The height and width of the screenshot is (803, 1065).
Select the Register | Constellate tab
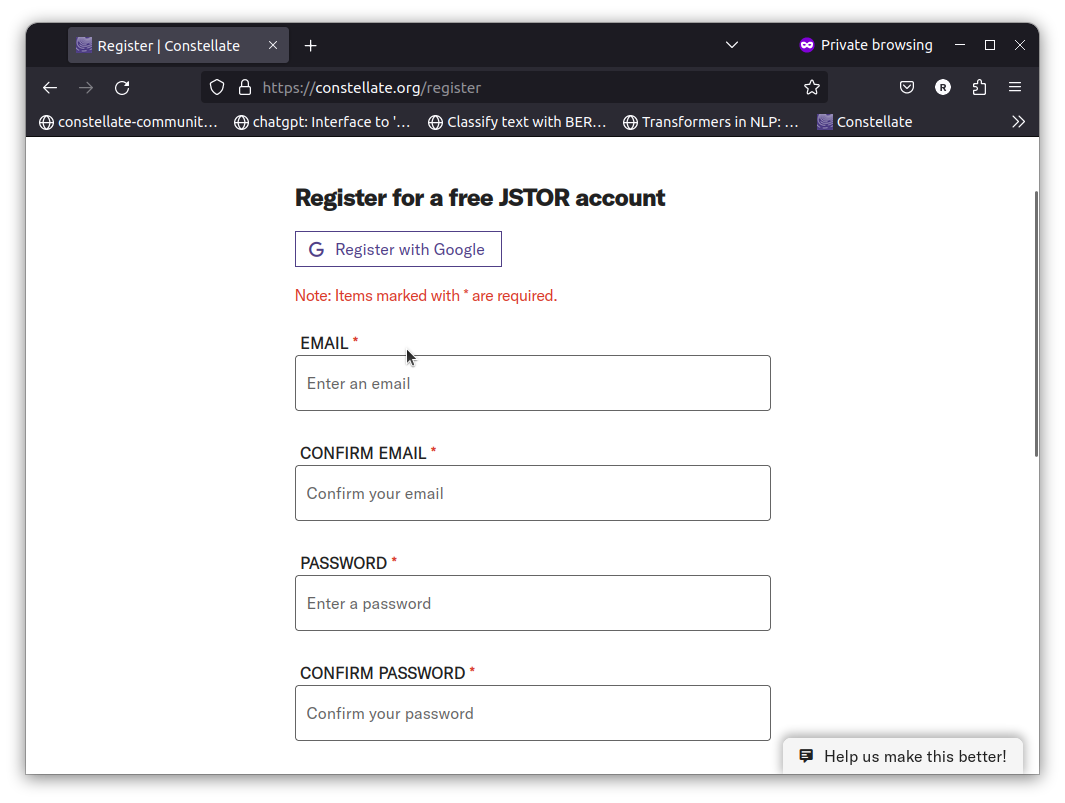point(178,46)
